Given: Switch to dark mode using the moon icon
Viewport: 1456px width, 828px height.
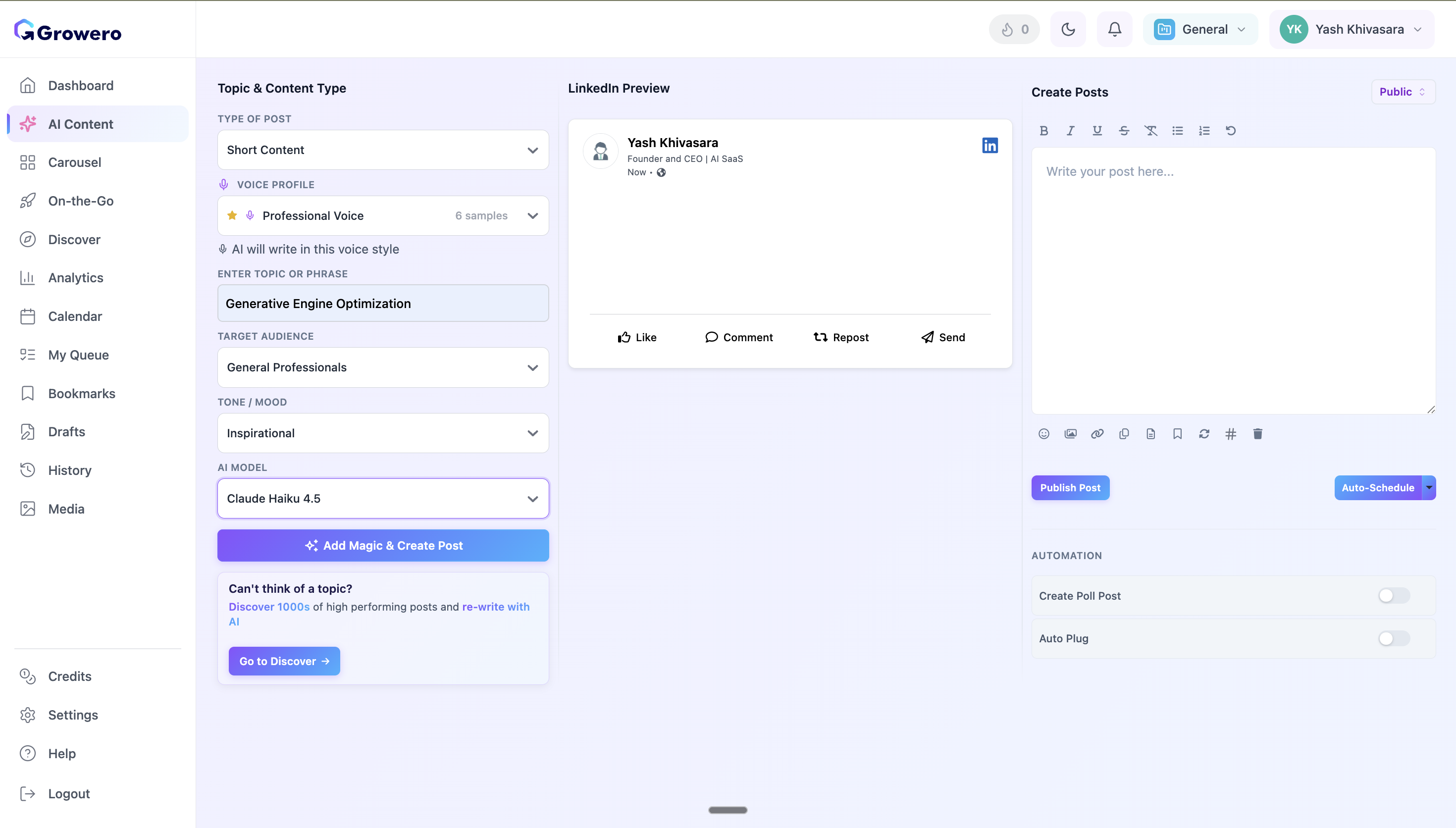Looking at the screenshot, I should [1068, 29].
